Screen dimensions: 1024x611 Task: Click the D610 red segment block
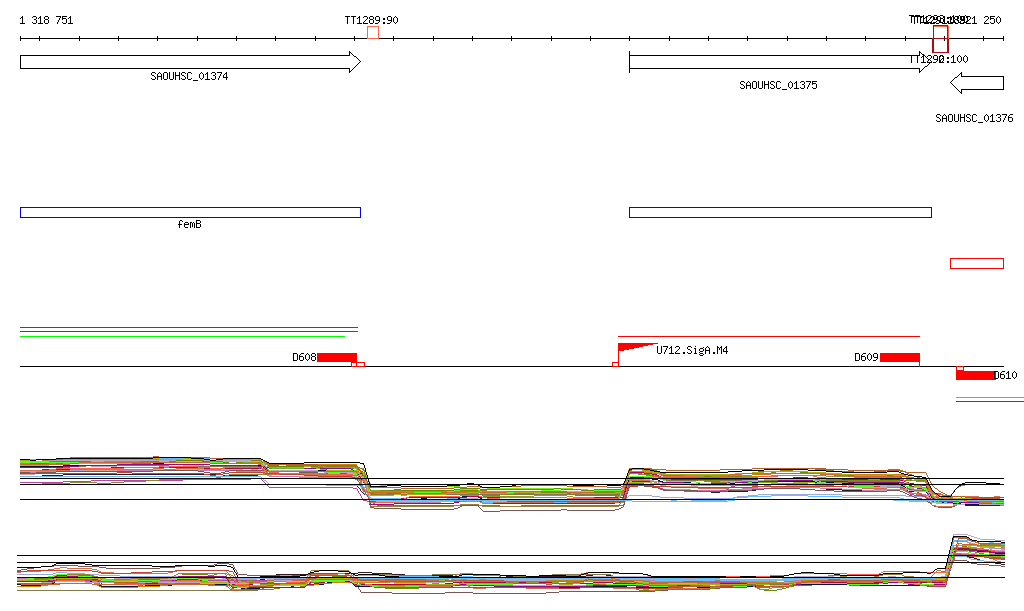coord(976,375)
